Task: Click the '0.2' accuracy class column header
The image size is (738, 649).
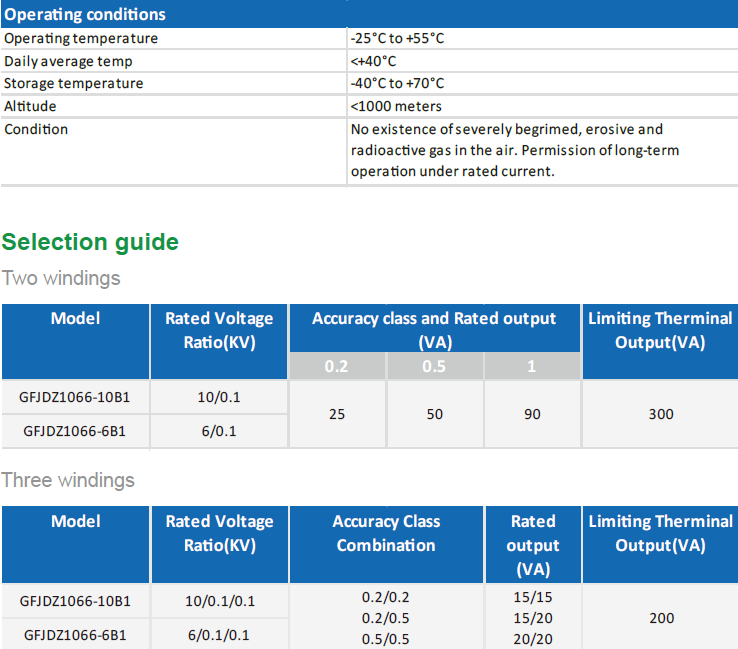Action: [337, 366]
